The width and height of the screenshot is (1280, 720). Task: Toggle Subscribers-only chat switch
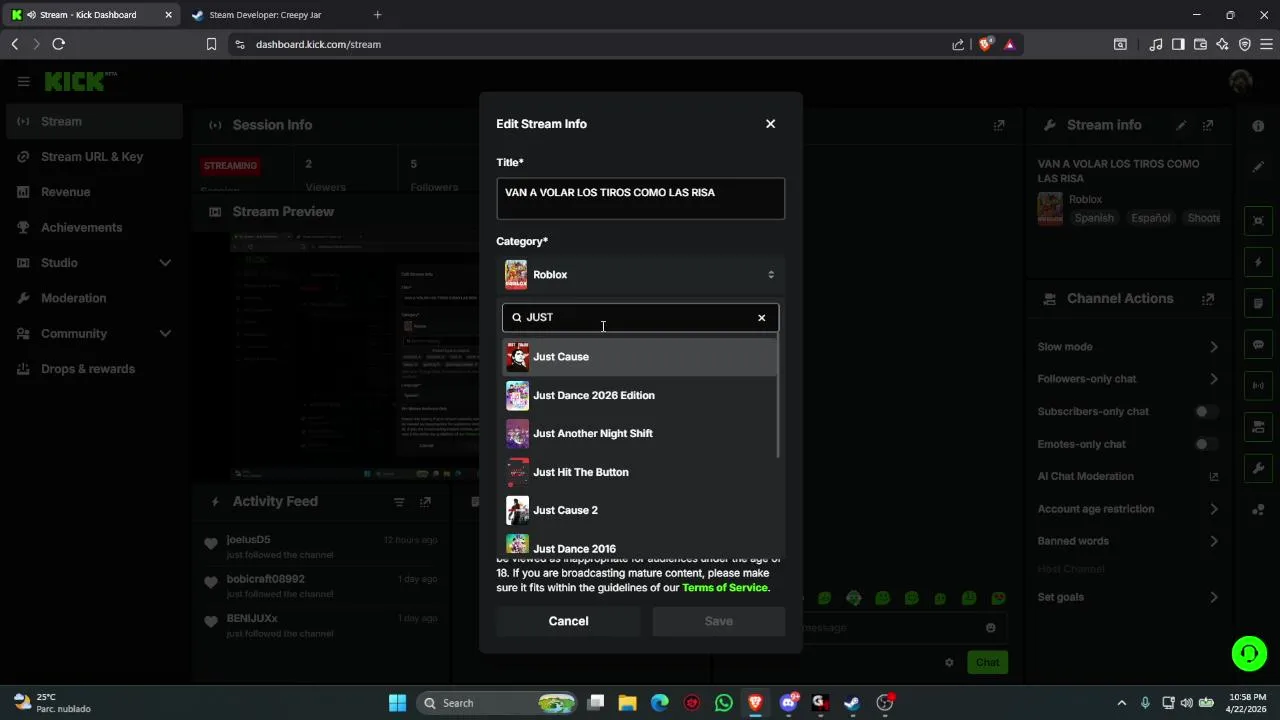pos(1206,411)
